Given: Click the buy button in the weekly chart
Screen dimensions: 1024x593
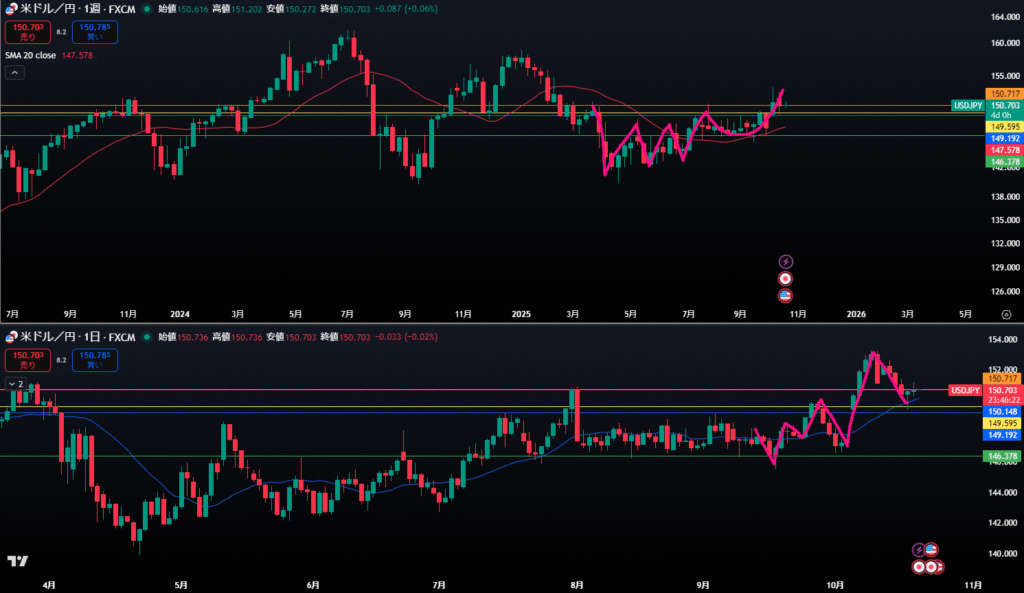Looking at the screenshot, I should [95, 32].
